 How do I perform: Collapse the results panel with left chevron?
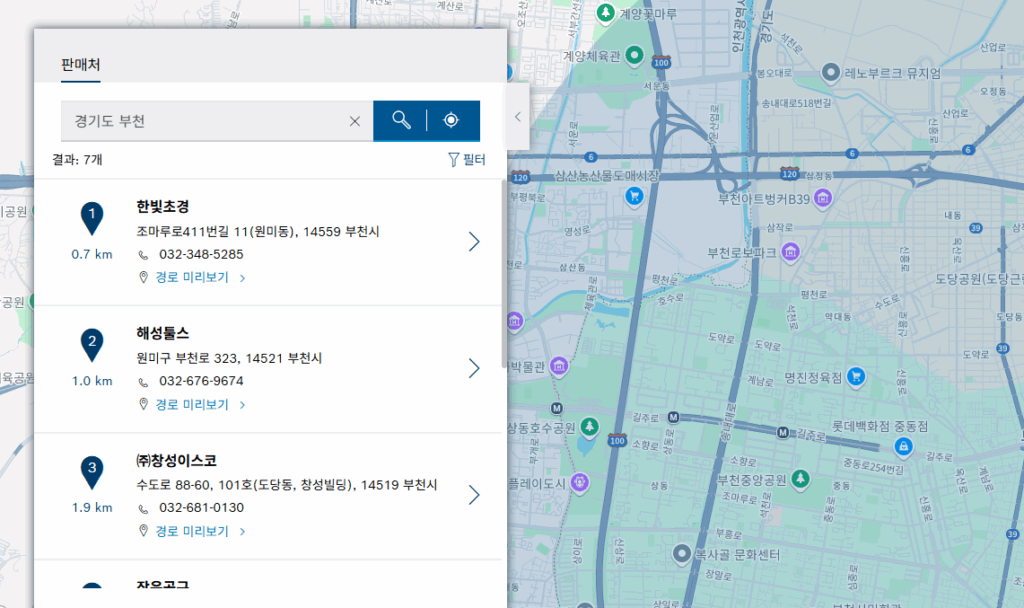[x=518, y=117]
